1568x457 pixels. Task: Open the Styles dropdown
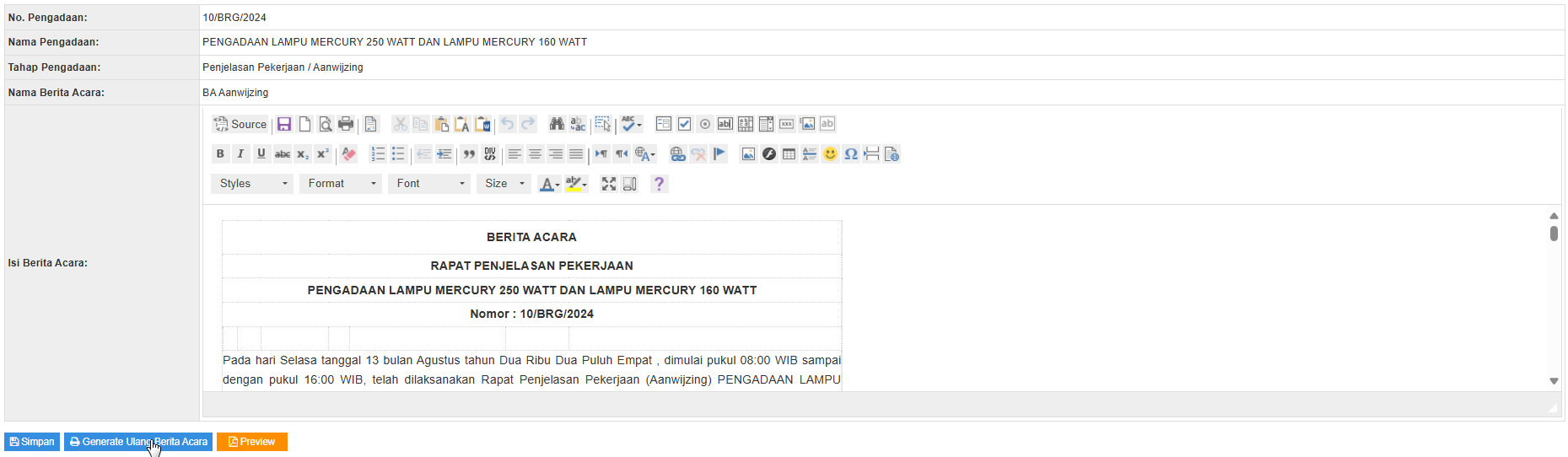point(252,183)
